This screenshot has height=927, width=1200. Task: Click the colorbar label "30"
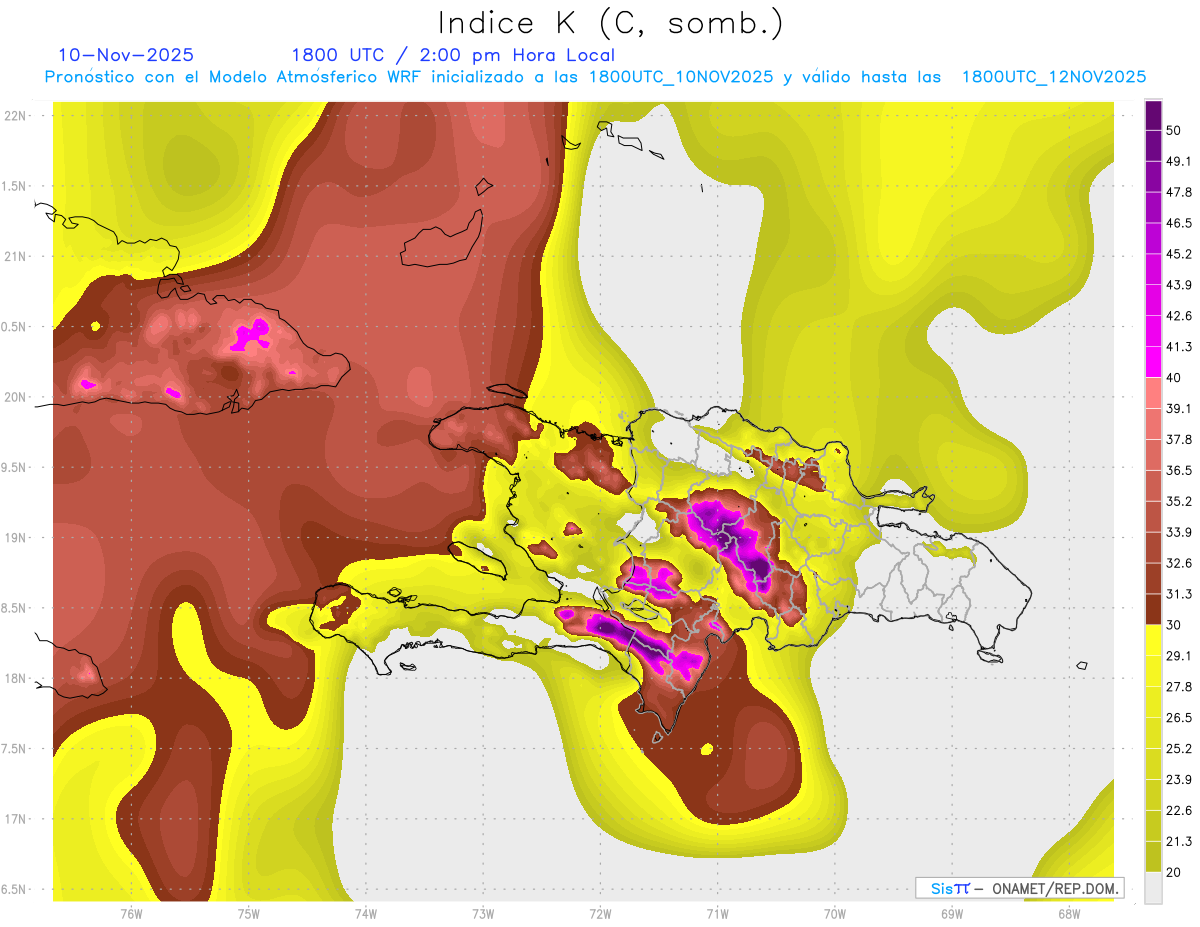[x=1175, y=625]
